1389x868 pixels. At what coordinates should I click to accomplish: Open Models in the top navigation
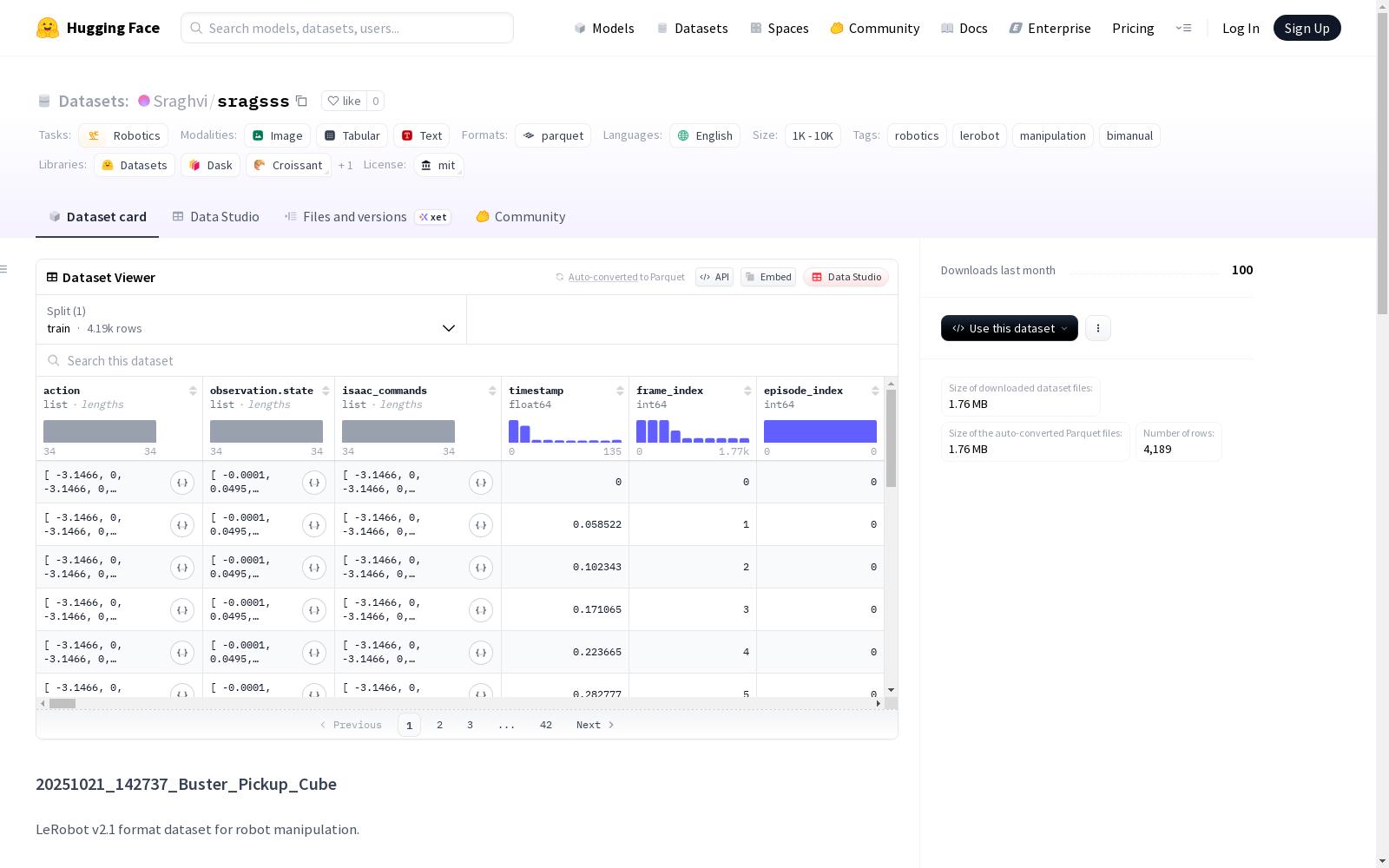(x=604, y=28)
